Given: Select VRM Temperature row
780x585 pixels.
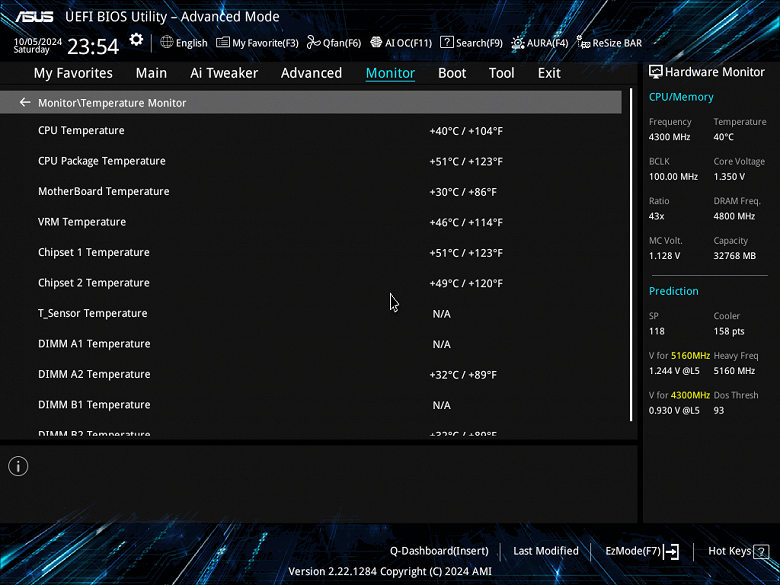Looking at the screenshot, I should (x=311, y=222).
